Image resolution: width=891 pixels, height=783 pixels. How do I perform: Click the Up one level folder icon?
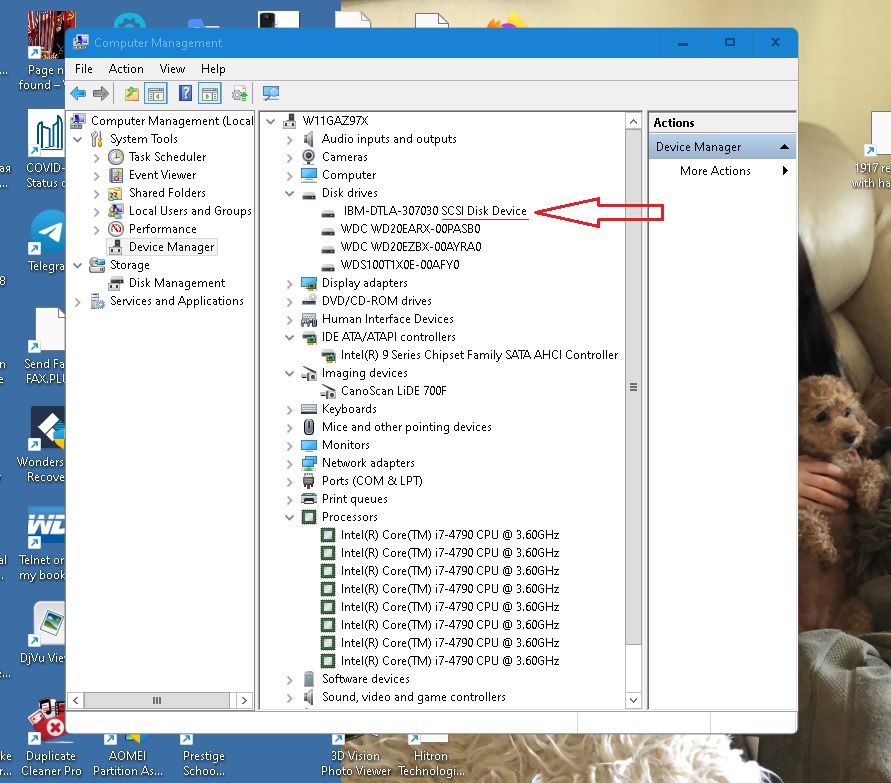132,93
